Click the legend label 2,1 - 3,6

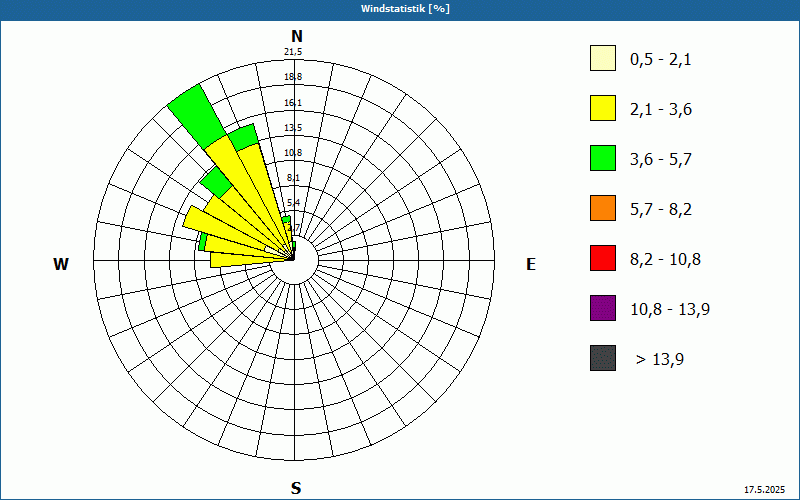(661, 110)
